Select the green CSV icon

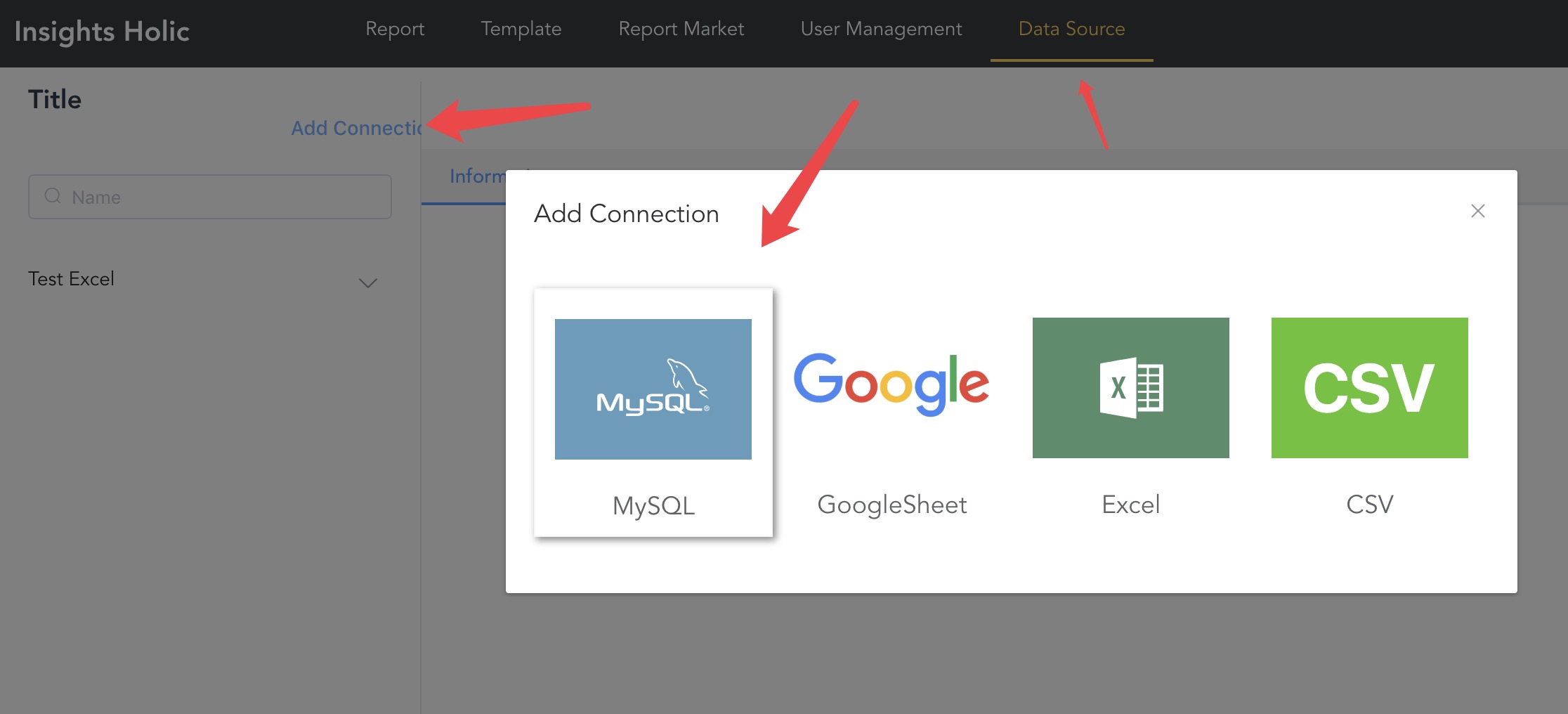[1370, 388]
